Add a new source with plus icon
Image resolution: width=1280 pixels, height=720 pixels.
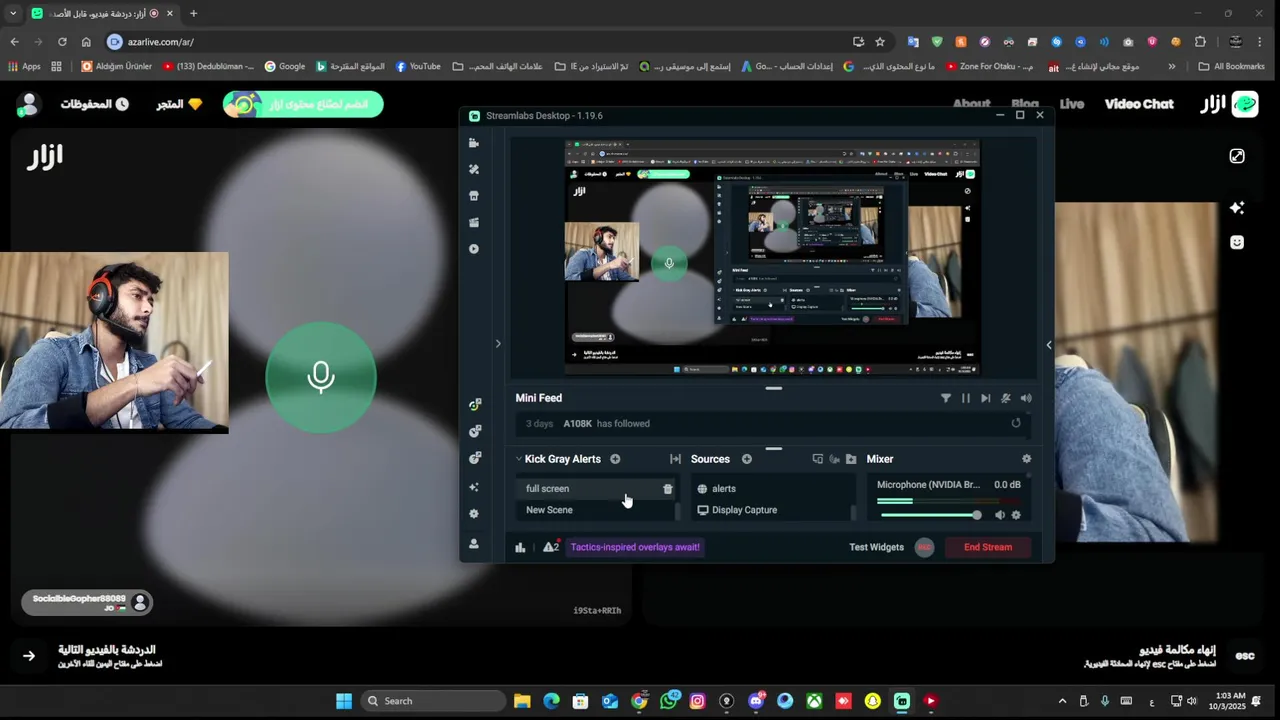click(747, 459)
